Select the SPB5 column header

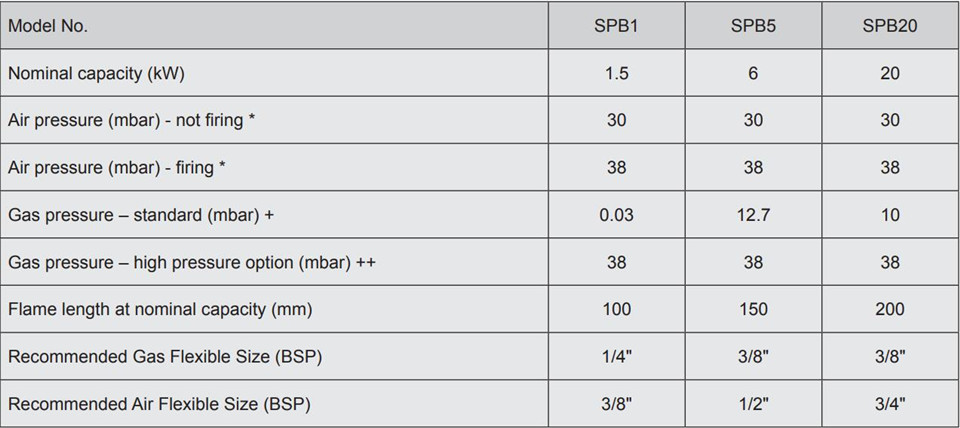(753, 26)
